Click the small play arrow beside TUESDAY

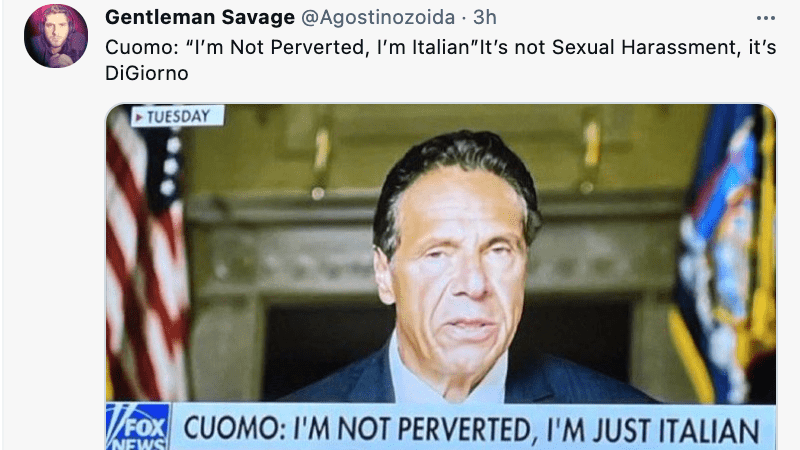click(139, 117)
